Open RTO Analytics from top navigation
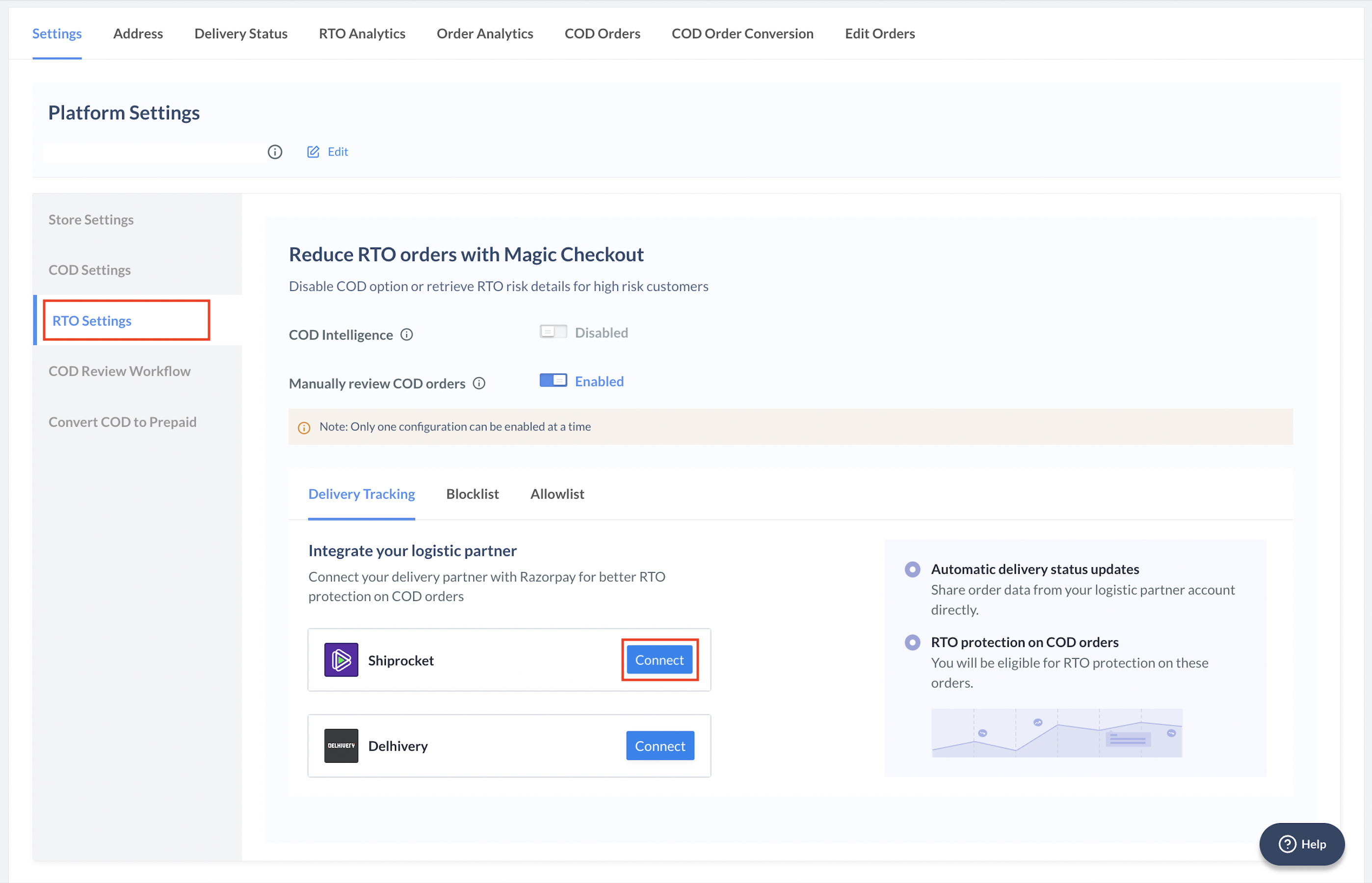The image size is (1372, 883). [x=362, y=33]
